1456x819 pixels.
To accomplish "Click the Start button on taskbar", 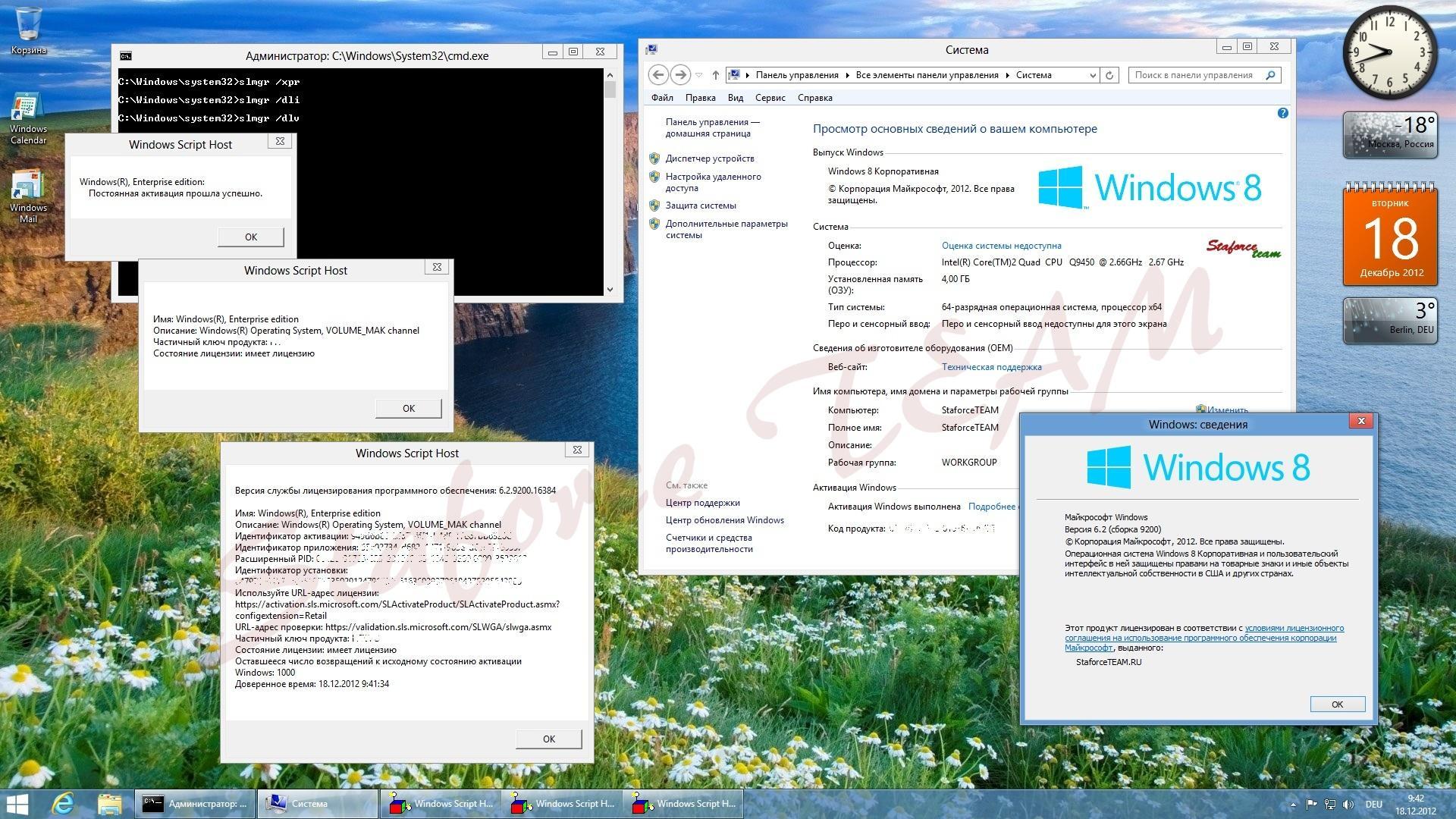I will [x=17, y=804].
